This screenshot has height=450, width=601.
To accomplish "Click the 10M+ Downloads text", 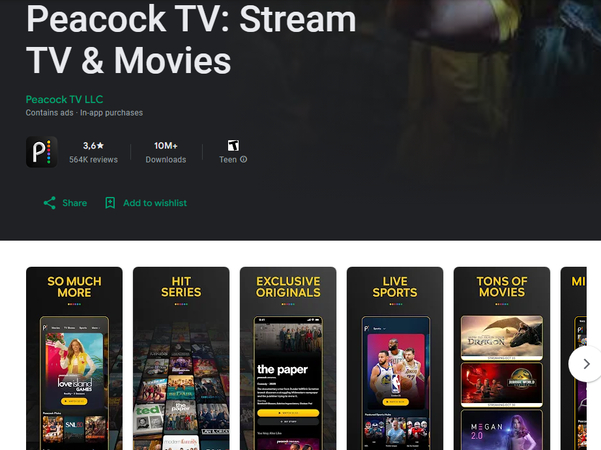I will click(166, 152).
